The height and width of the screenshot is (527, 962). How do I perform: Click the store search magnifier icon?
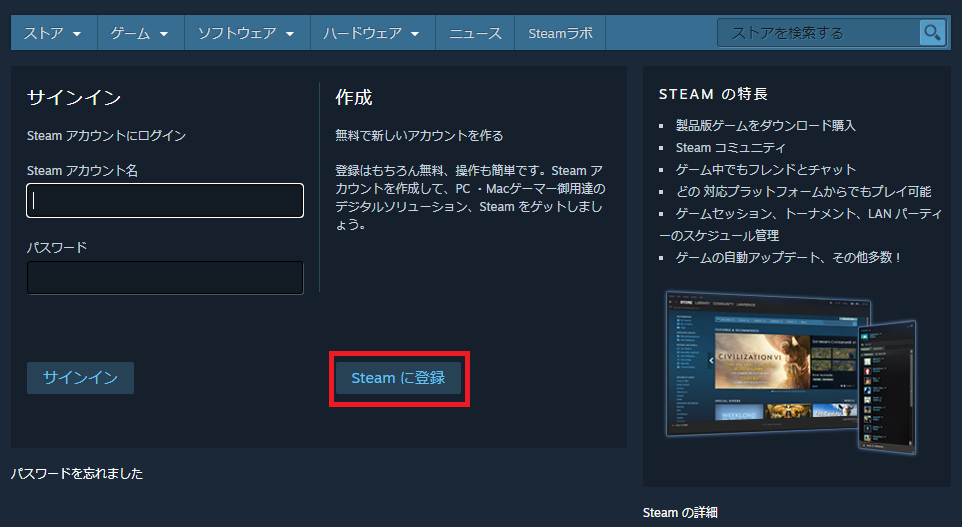point(932,33)
